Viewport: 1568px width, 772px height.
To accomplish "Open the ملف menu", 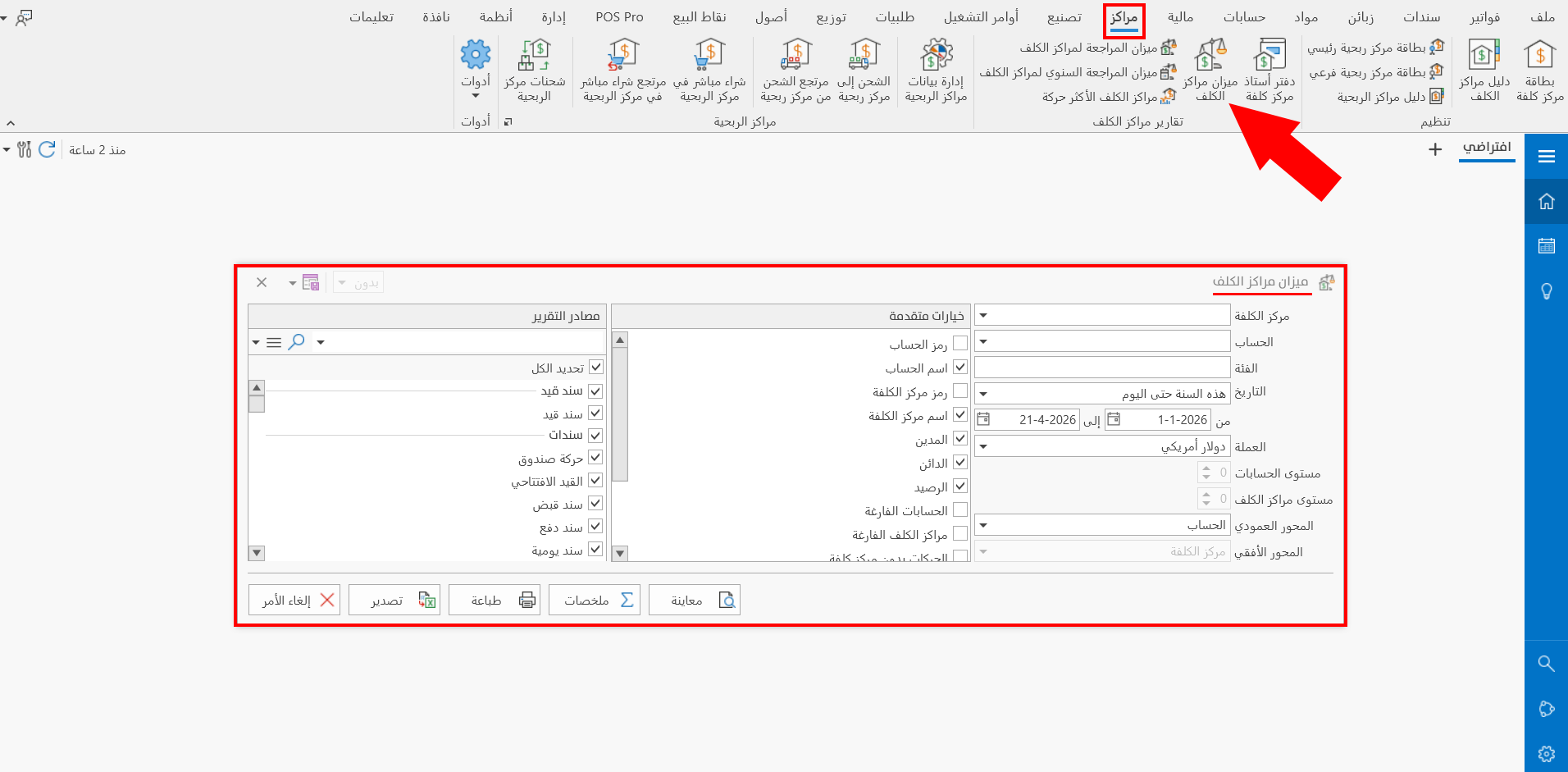I will click(x=1543, y=17).
